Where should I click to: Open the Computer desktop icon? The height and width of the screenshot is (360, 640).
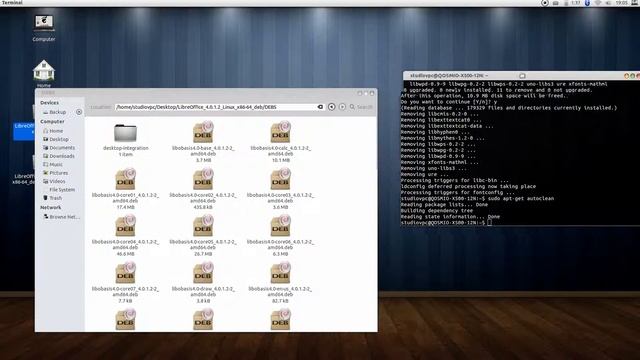[x=44, y=24]
